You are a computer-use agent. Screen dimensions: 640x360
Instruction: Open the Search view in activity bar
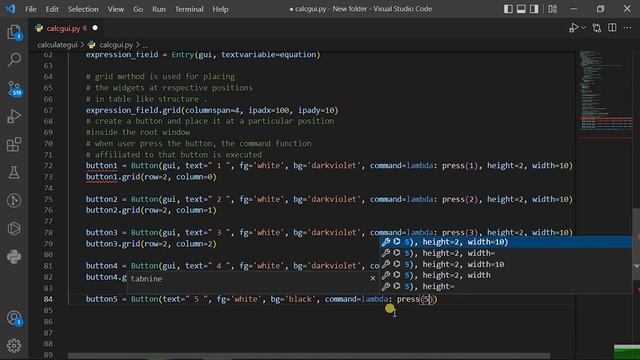tap(14, 60)
